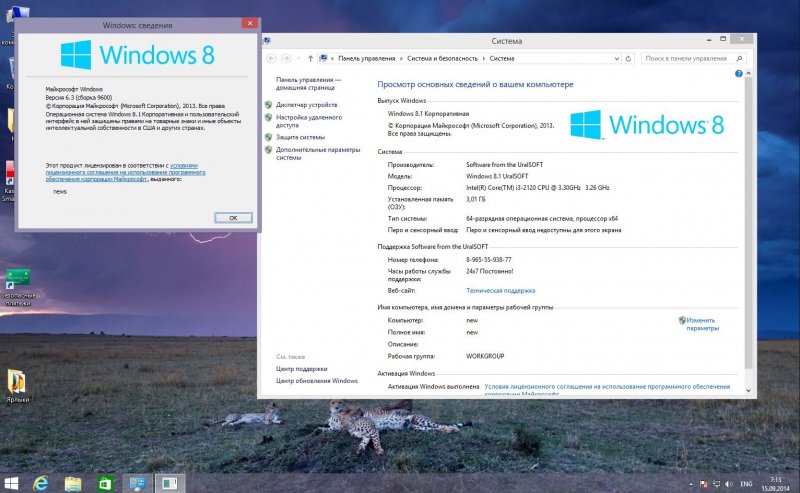Click the search magnifier icon
Screen dimensions: 800x493
coord(739,59)
